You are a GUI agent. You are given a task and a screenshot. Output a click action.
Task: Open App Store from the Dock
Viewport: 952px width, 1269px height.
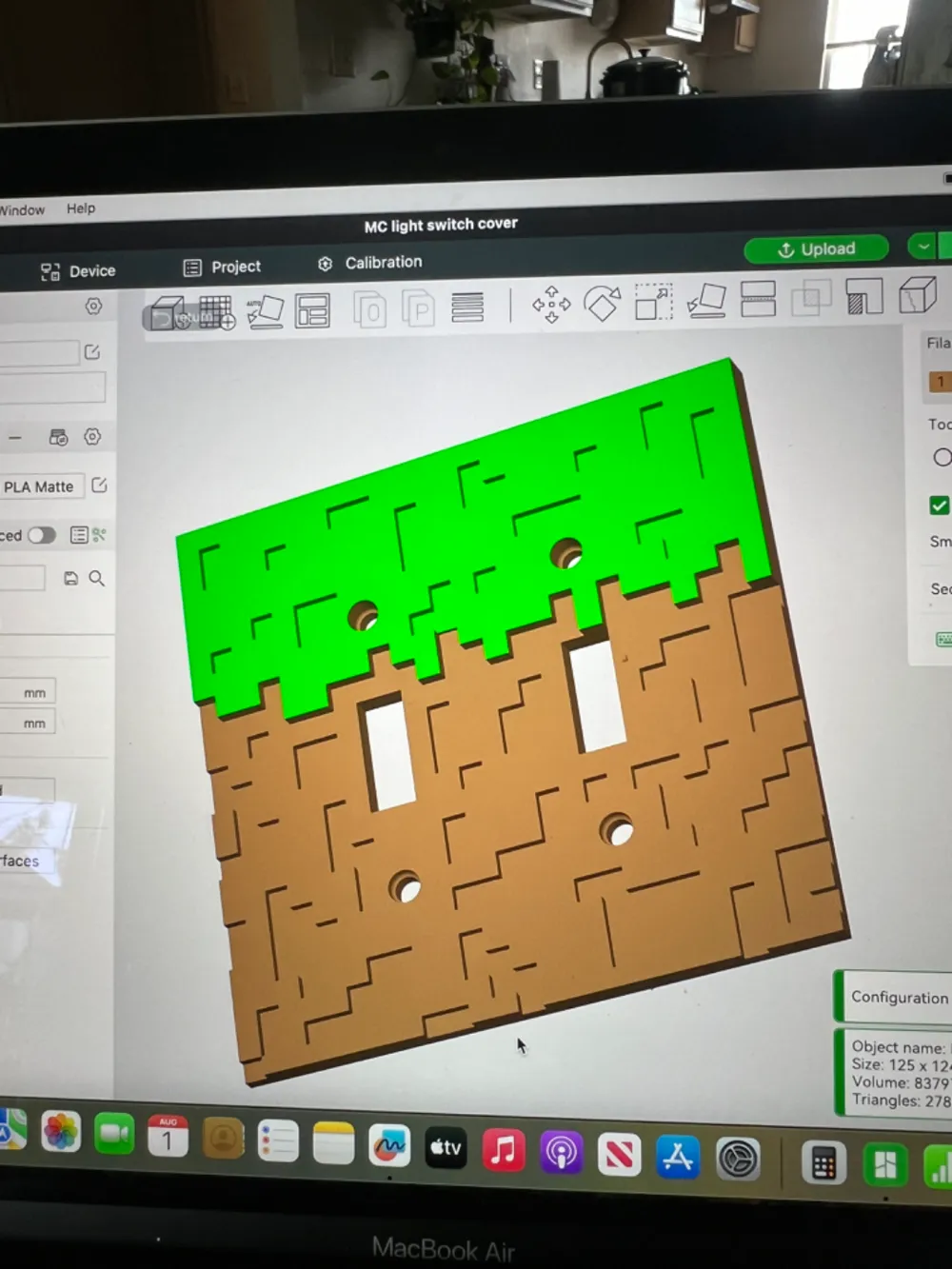[x=678, y=1158]
